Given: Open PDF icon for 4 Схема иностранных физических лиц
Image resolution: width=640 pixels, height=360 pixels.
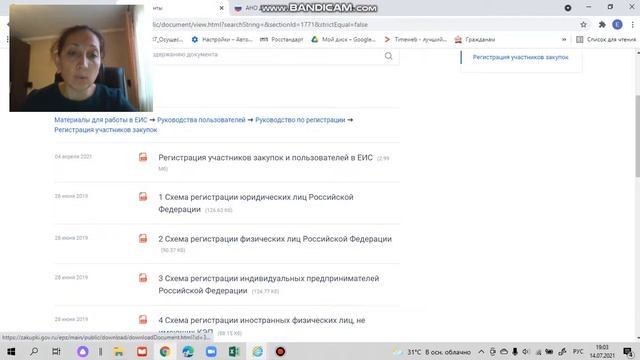Looking at the screenshot, I should tap(143, 319).
